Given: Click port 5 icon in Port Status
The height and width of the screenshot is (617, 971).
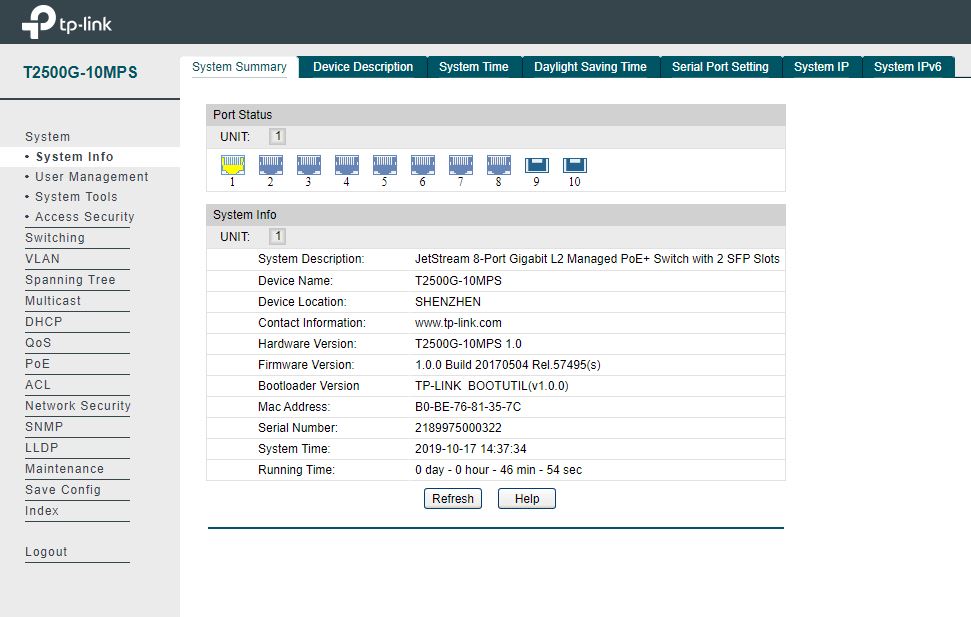Looking at the screenshot, I should coord(385,165).
